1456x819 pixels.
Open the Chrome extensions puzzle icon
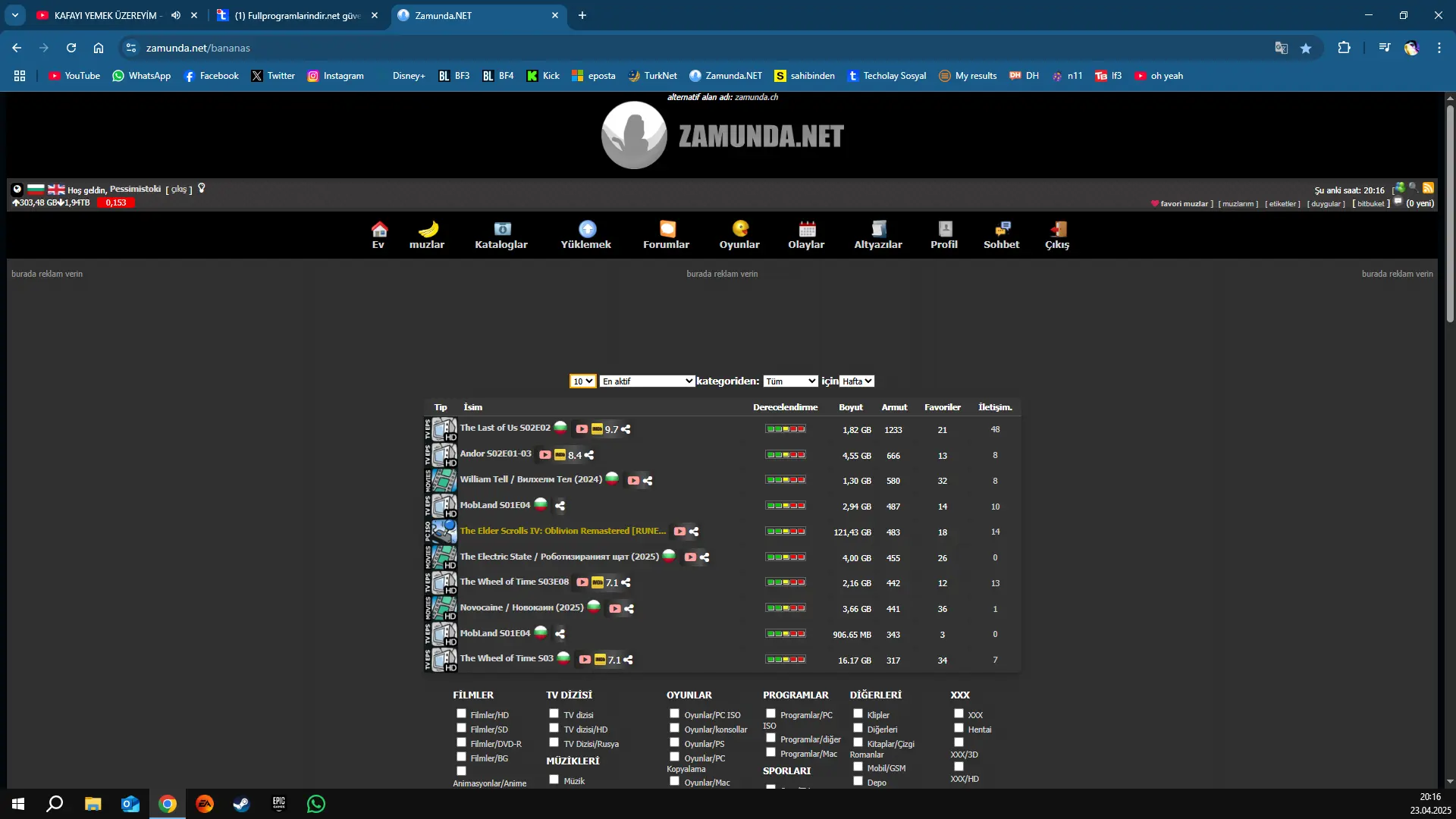[1344, 48]
